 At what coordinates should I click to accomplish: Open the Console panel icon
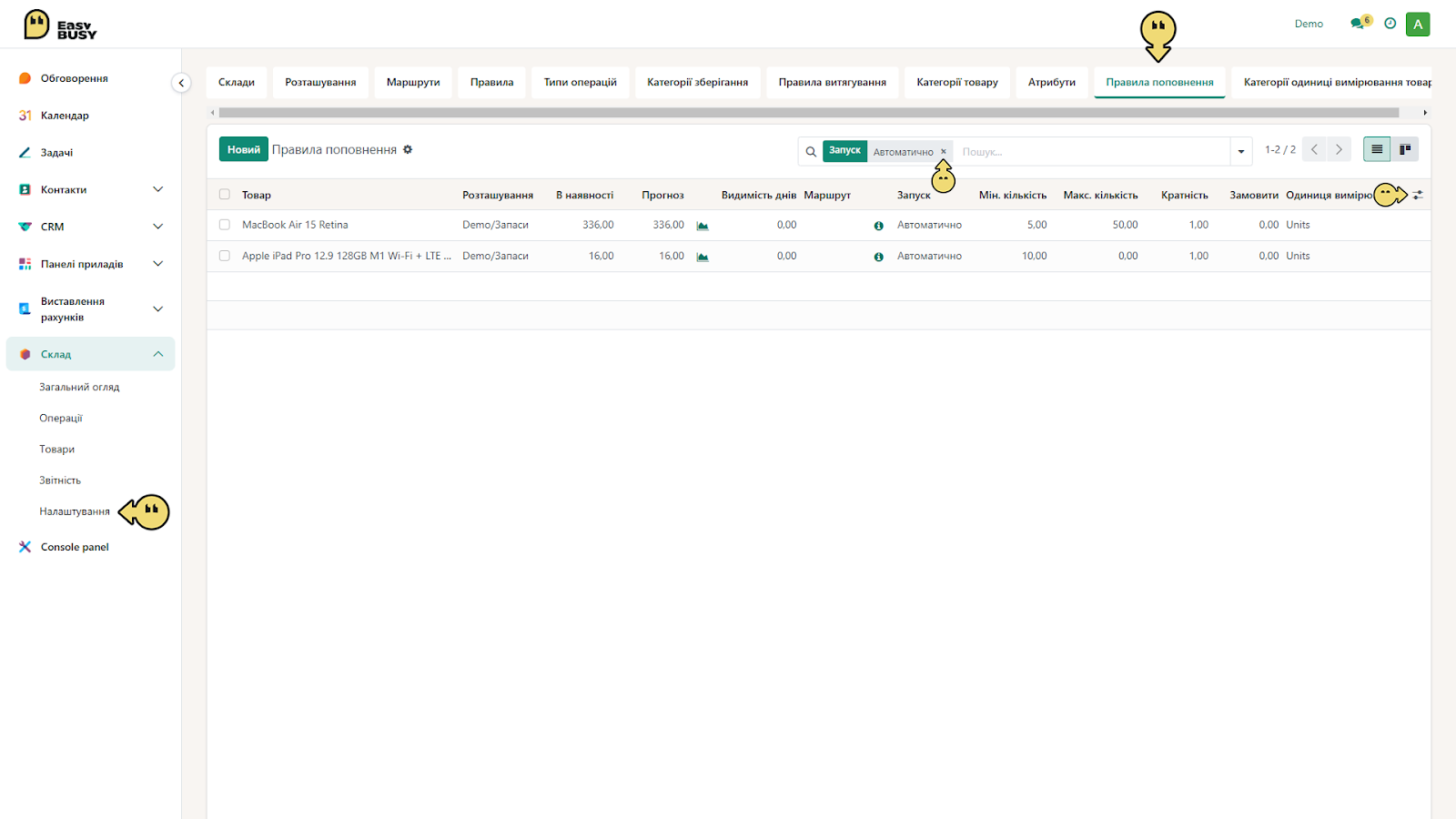coord(25,547)
